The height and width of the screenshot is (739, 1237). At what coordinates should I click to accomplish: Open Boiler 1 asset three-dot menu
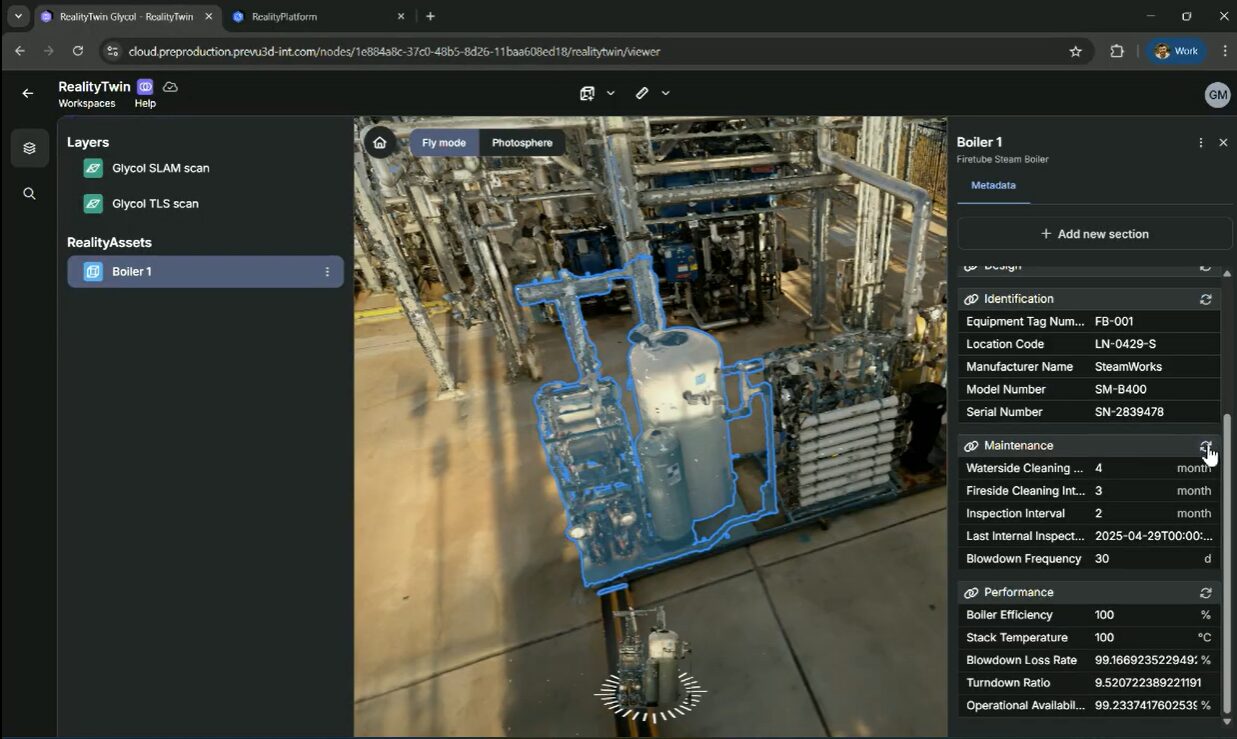327,272
